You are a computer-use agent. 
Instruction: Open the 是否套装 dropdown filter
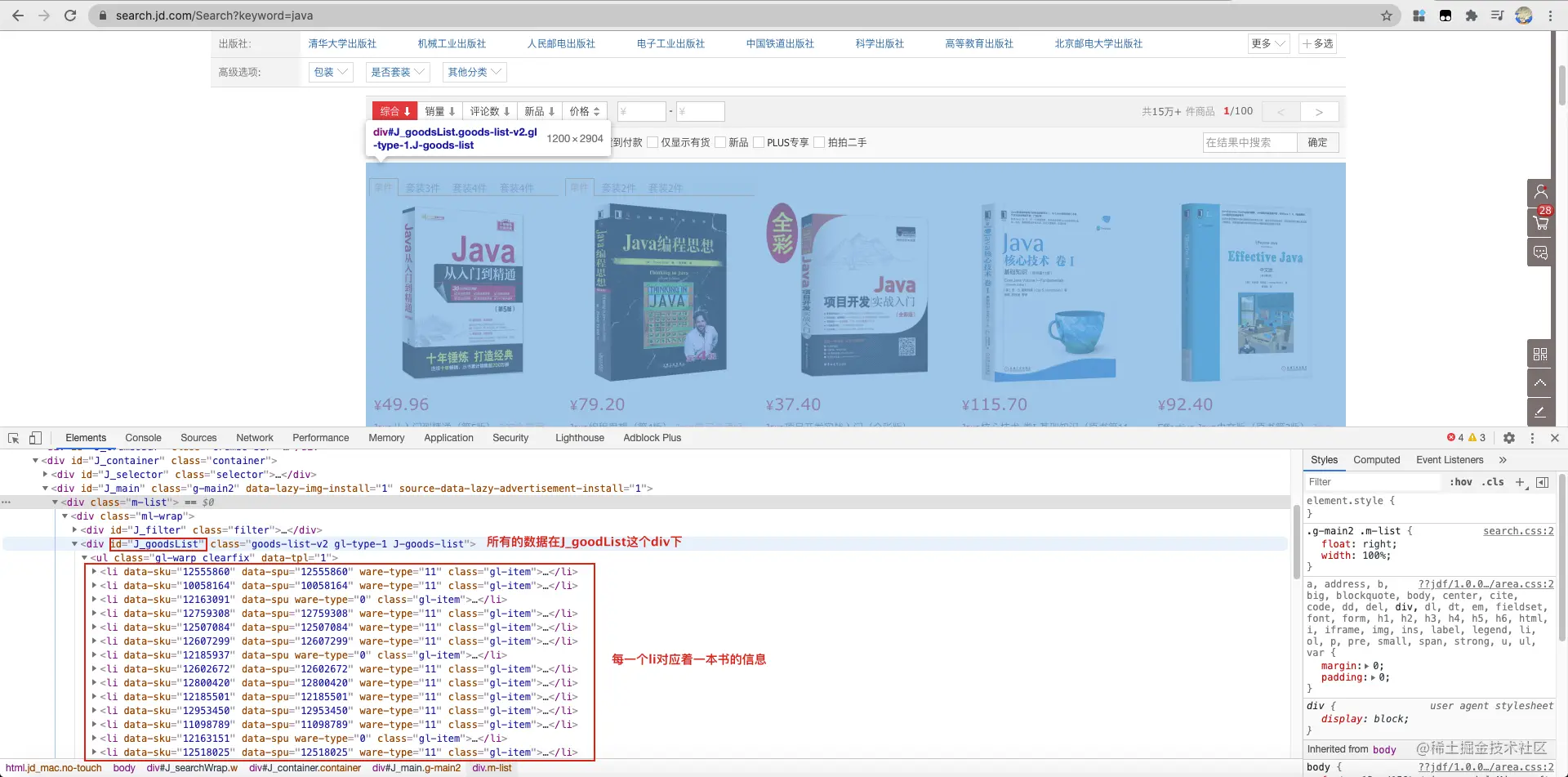(398, 72)
